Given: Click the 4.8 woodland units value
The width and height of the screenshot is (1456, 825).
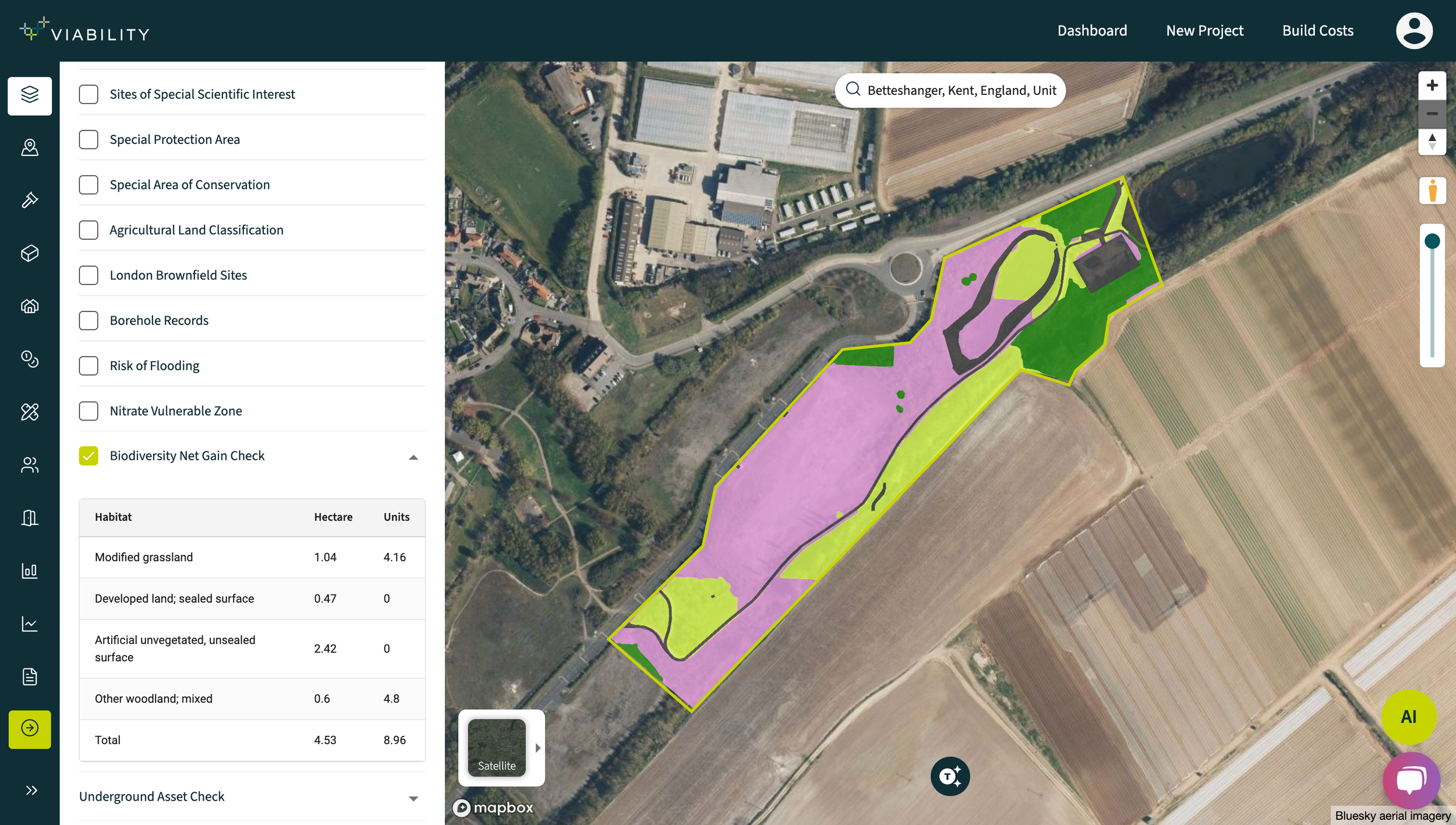Looking at the screenshot, I should point(391,699).
